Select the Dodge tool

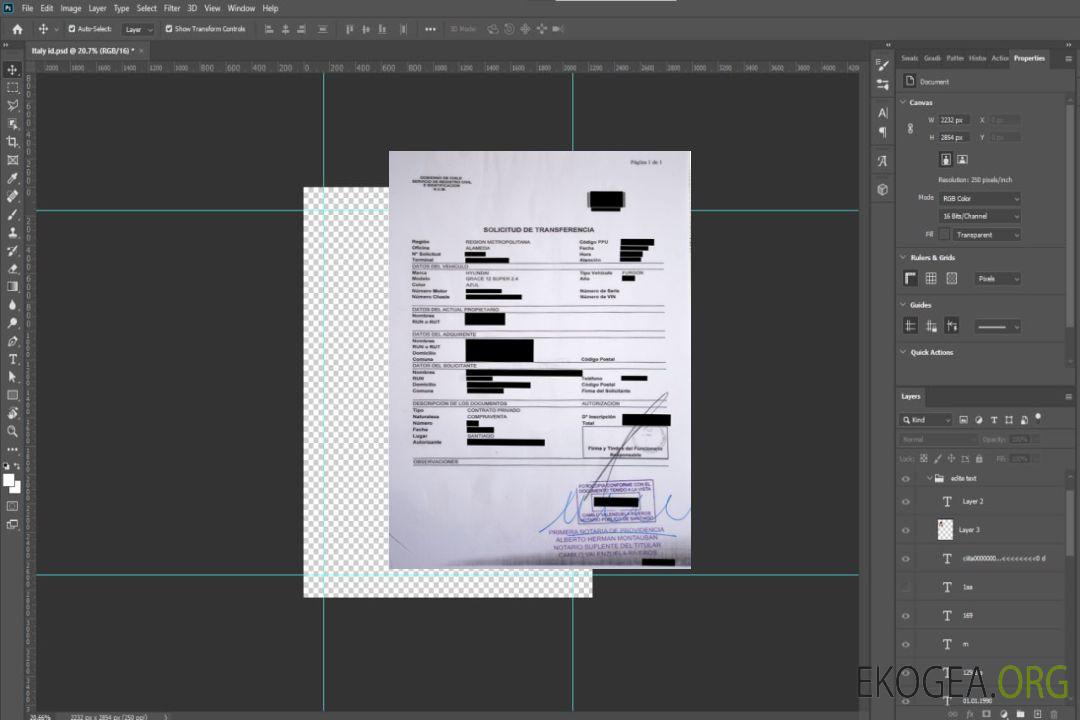click(12, 322)
